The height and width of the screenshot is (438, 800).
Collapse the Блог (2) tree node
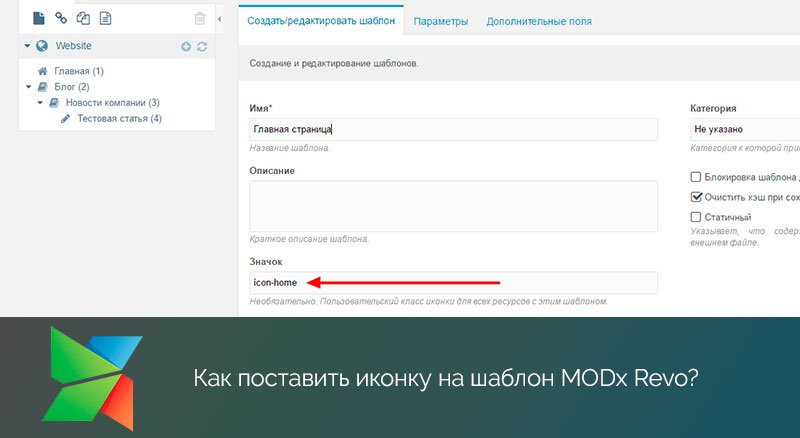[x=29, y=87]
